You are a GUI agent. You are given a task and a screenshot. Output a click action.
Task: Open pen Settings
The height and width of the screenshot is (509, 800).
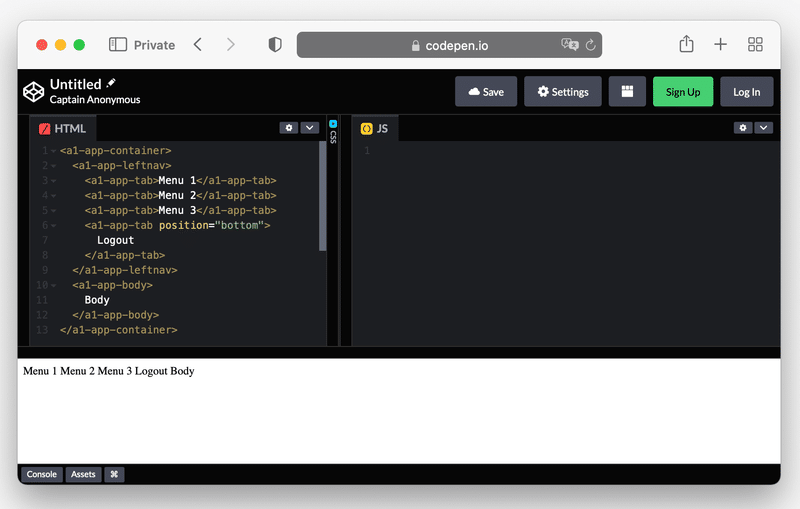pos(563,92)
